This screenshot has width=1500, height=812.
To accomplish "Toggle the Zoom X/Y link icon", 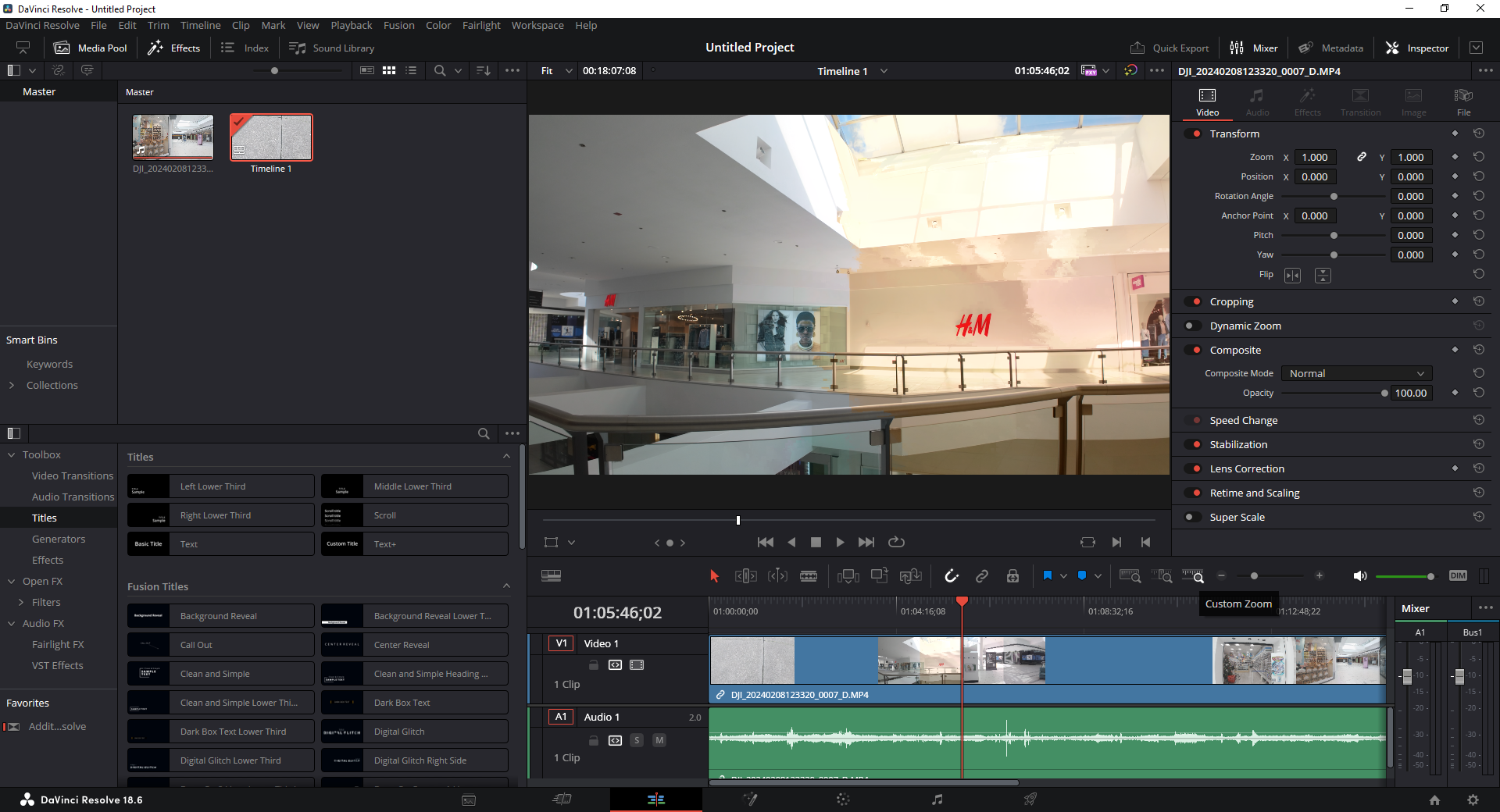I will (x=1362, y=157).
